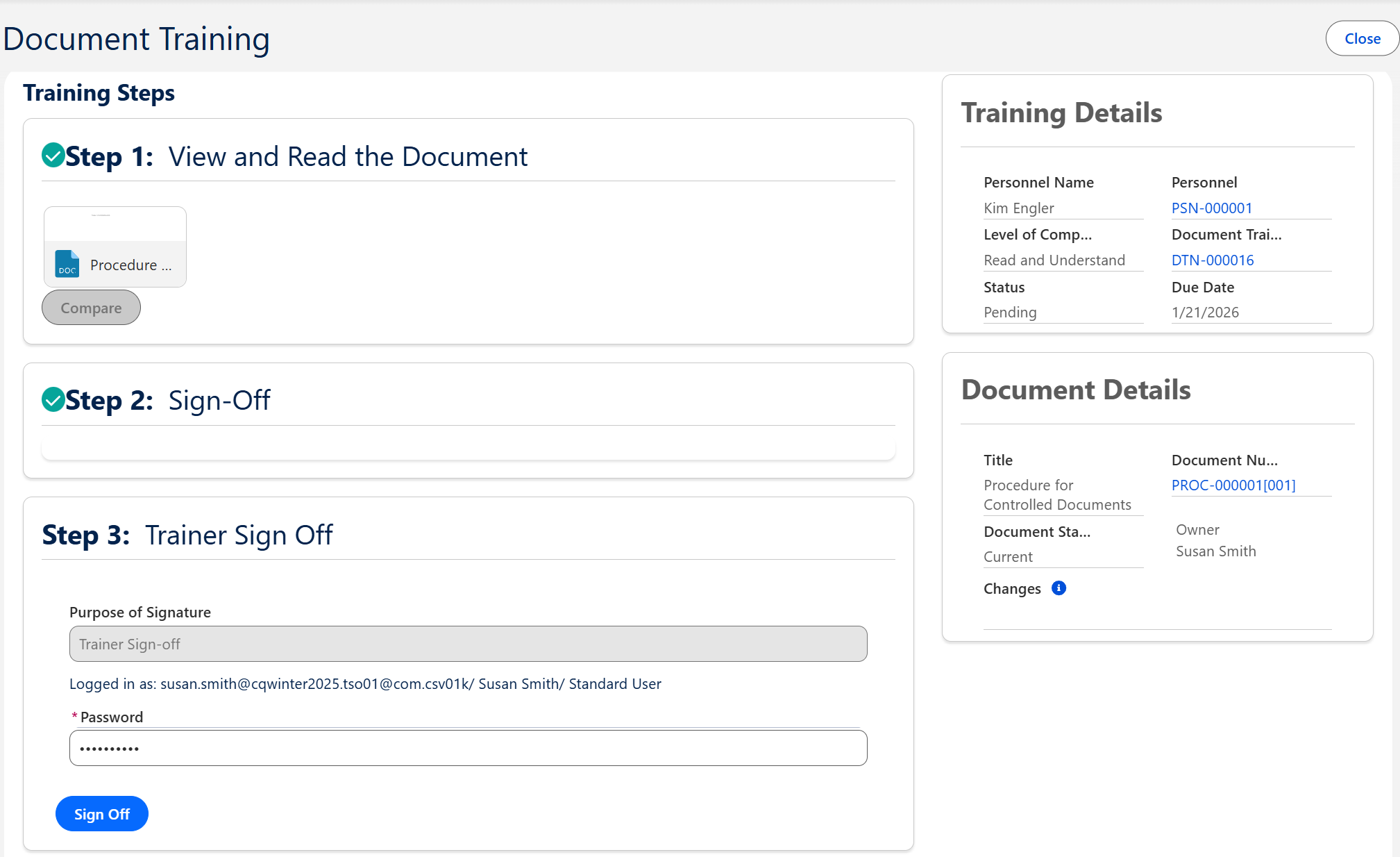Click the Step 3 Trainer Sign Off header
This screenshot has height=857, width=1400.
click(238, 535)
